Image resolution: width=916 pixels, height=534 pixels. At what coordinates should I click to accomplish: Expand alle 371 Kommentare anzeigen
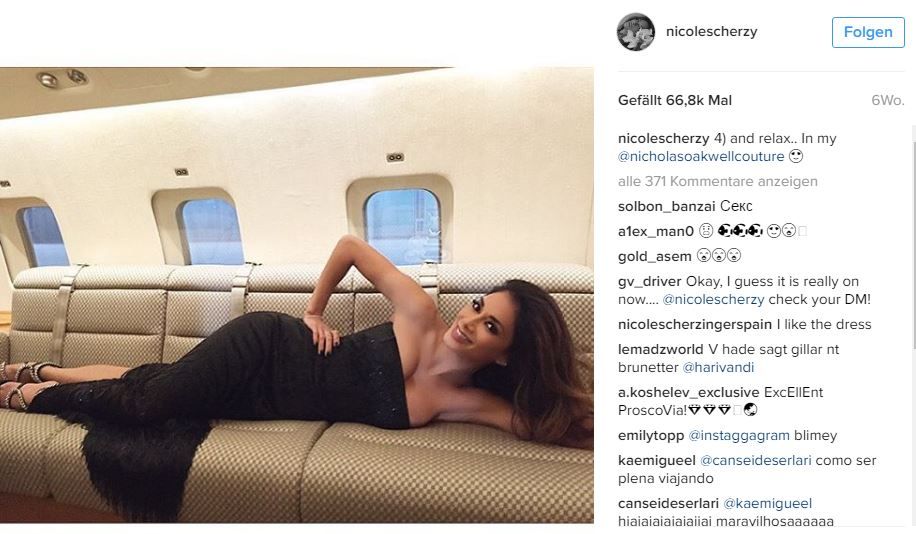(717, 182)
